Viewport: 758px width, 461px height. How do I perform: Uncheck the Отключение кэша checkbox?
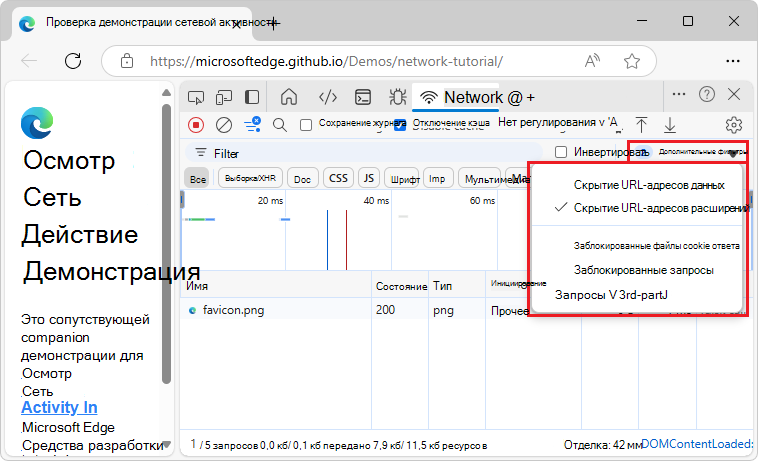coord(400,125)
